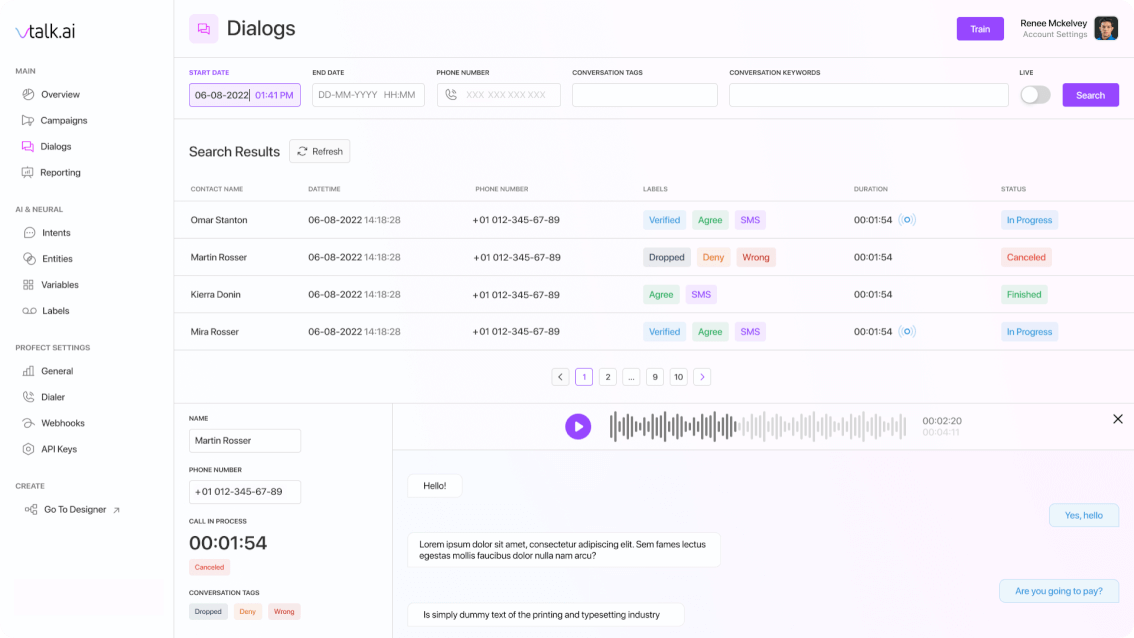Click the Dropped conversation tag in detail panel
The image size is (1134, 638).
click(x=208, y=611)
